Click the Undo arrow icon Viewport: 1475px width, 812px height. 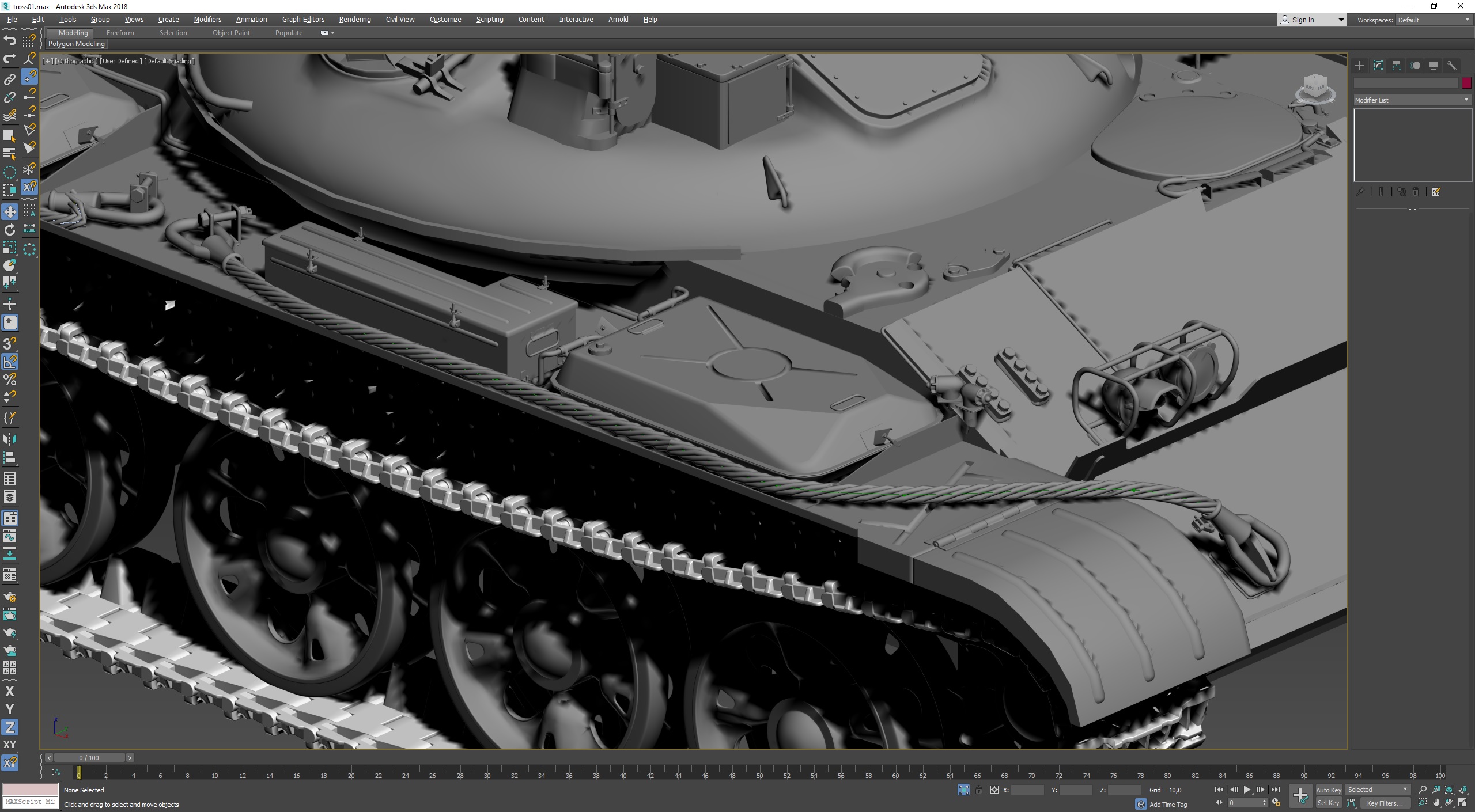(10, 40)
